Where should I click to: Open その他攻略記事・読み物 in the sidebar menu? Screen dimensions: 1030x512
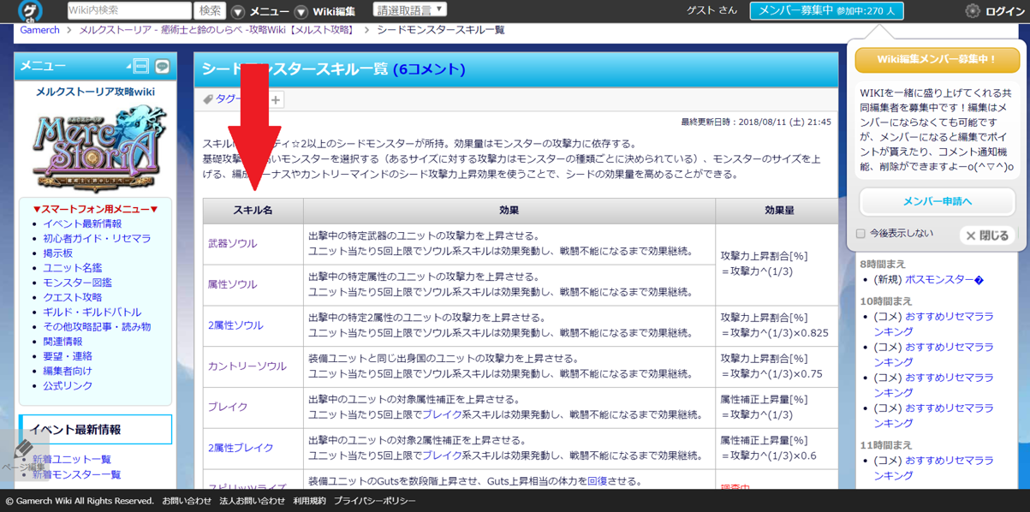click(x=97, y=327)
